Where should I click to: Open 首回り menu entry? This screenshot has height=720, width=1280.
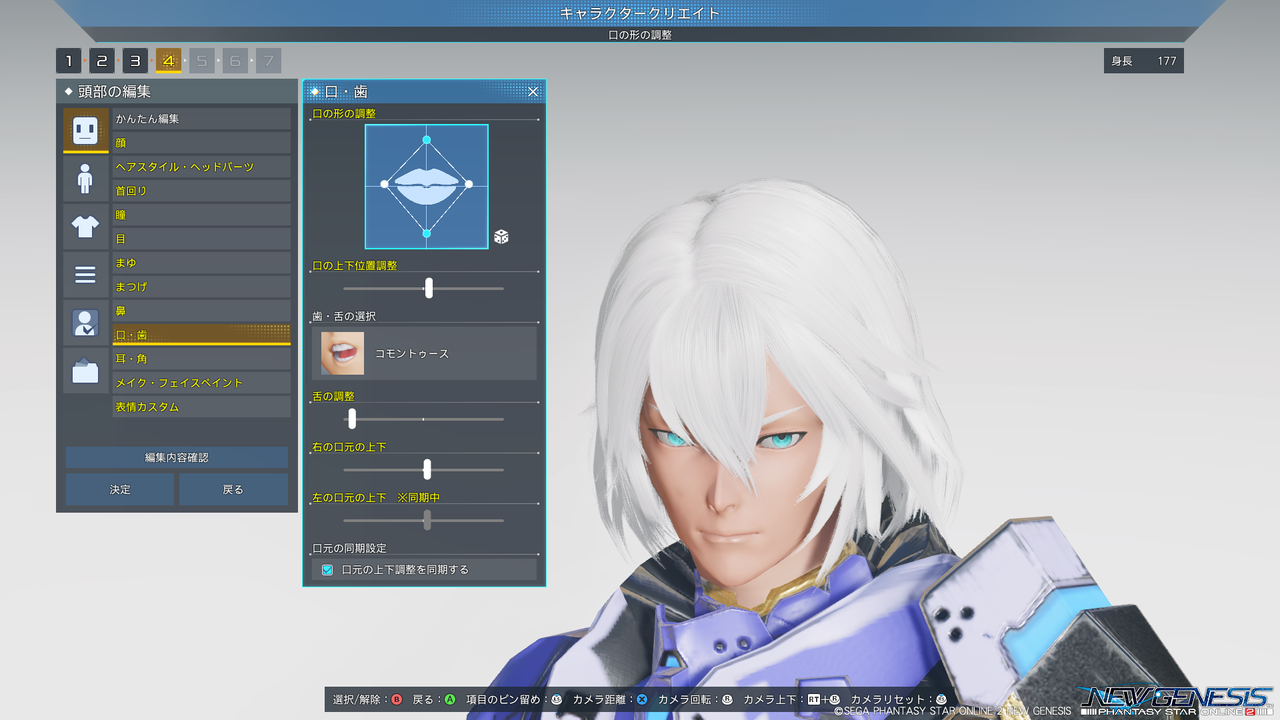pos(202,191)
